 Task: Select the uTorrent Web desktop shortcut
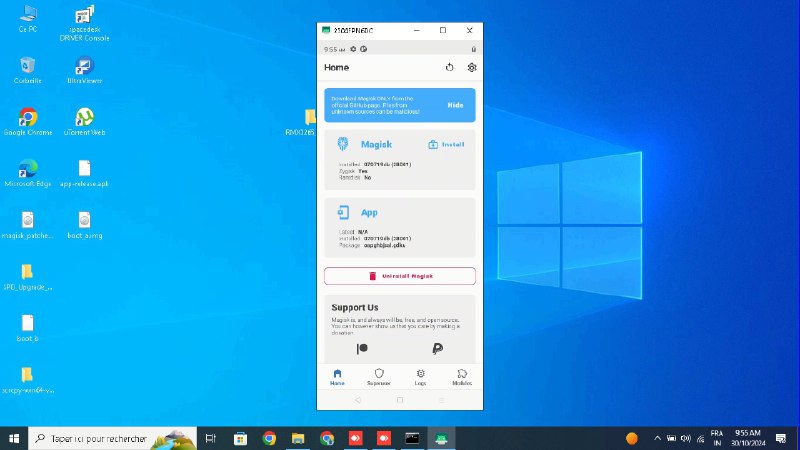tap(84, 121)
